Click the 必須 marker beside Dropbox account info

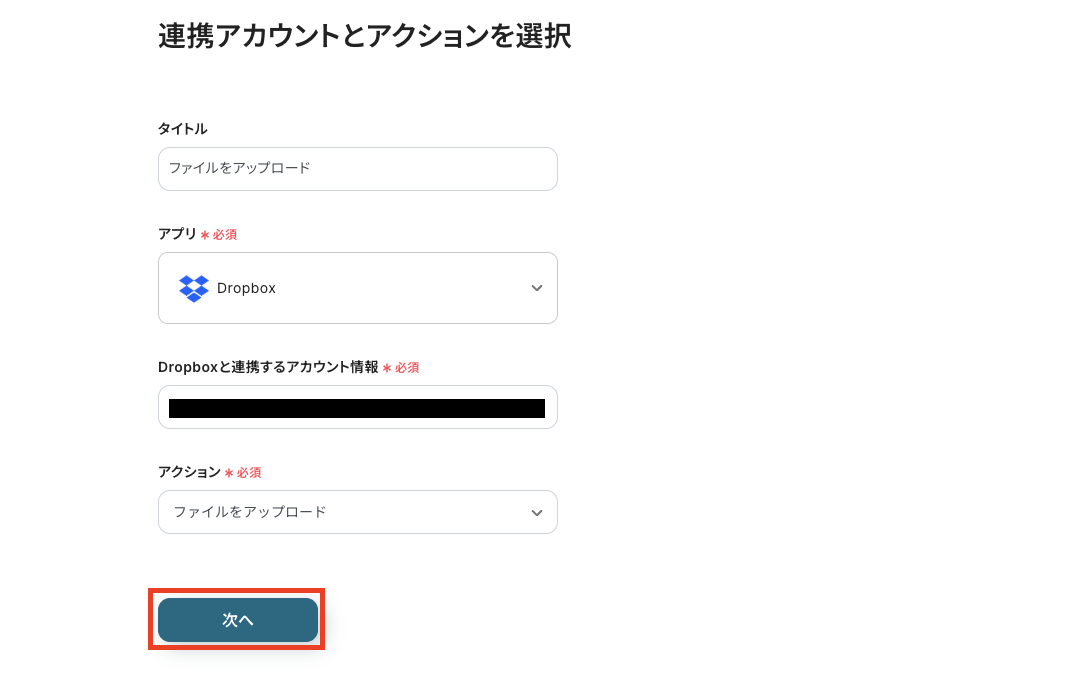pos(405,367)
